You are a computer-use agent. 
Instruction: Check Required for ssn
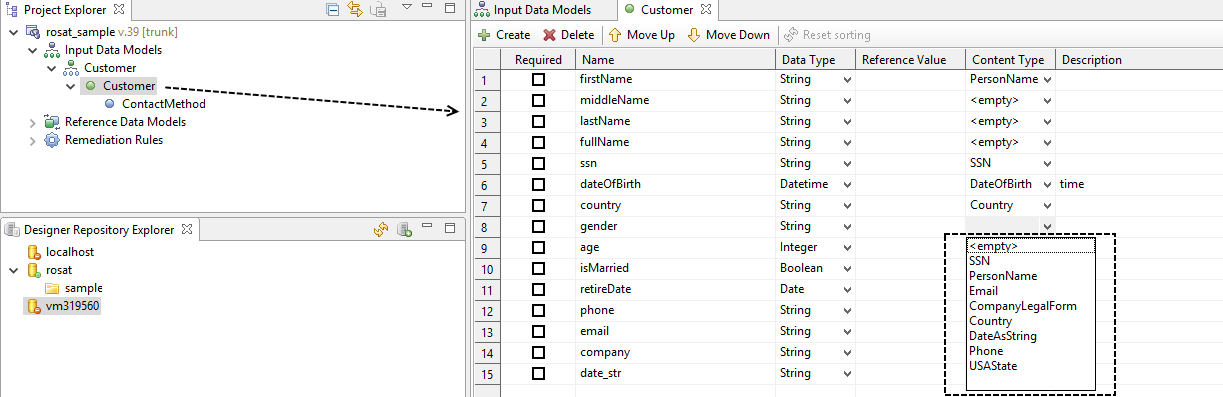tap(538, 162)
